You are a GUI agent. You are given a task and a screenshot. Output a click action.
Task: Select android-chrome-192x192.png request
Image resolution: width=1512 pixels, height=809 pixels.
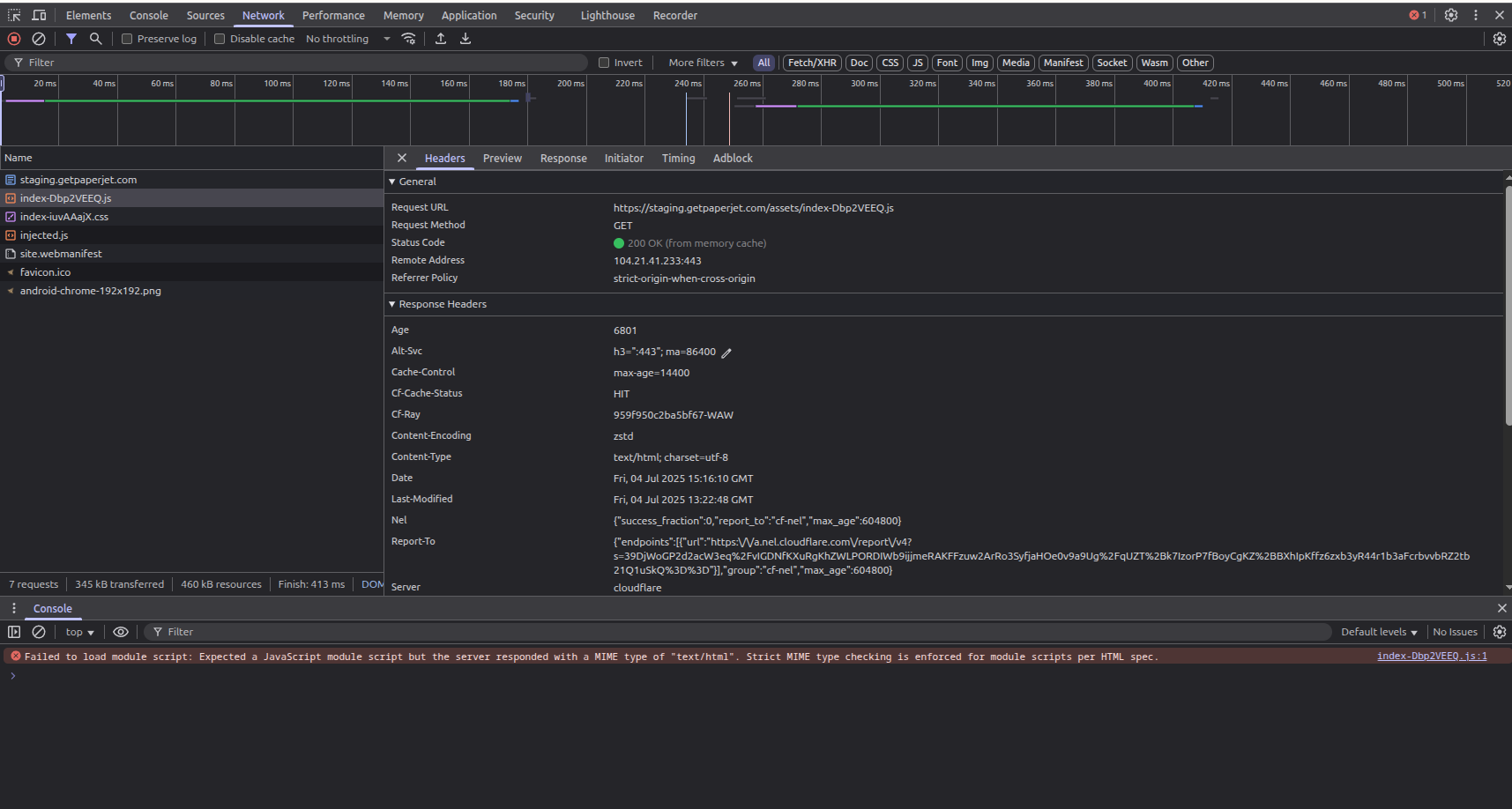[191, 291]
